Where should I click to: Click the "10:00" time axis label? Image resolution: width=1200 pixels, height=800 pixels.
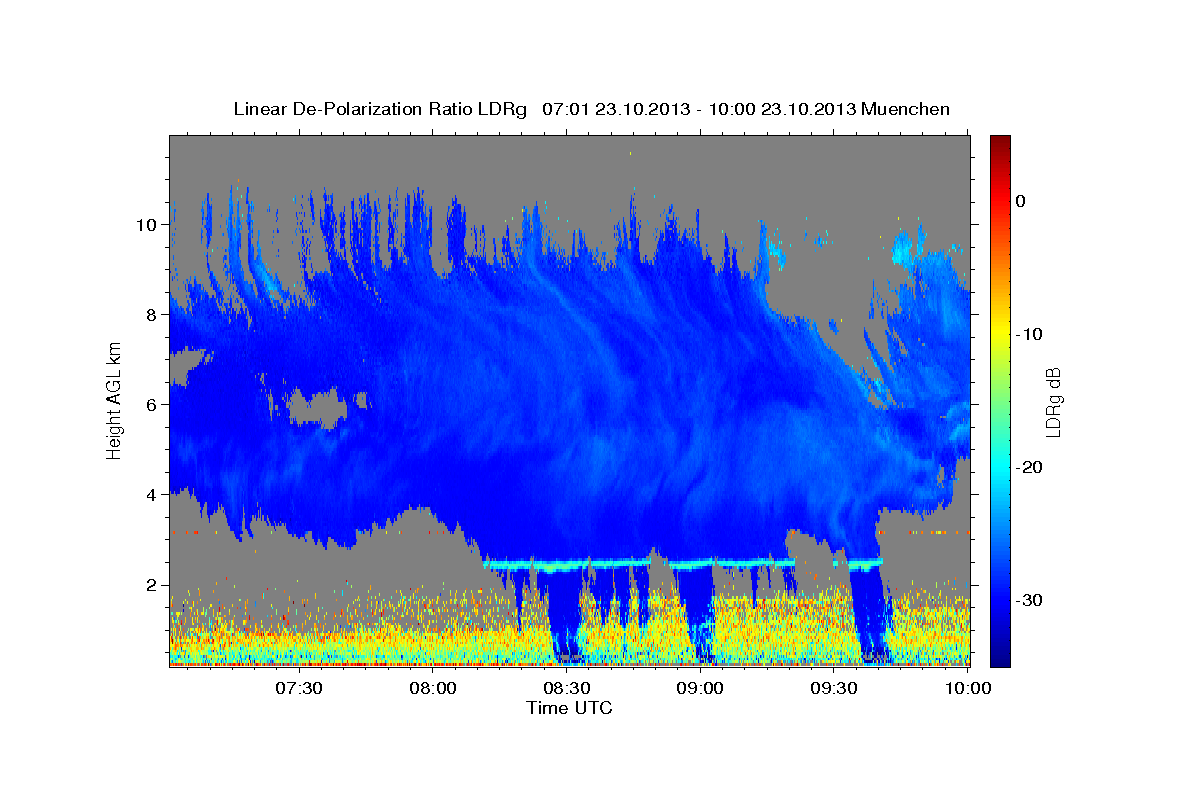(968, 688)
